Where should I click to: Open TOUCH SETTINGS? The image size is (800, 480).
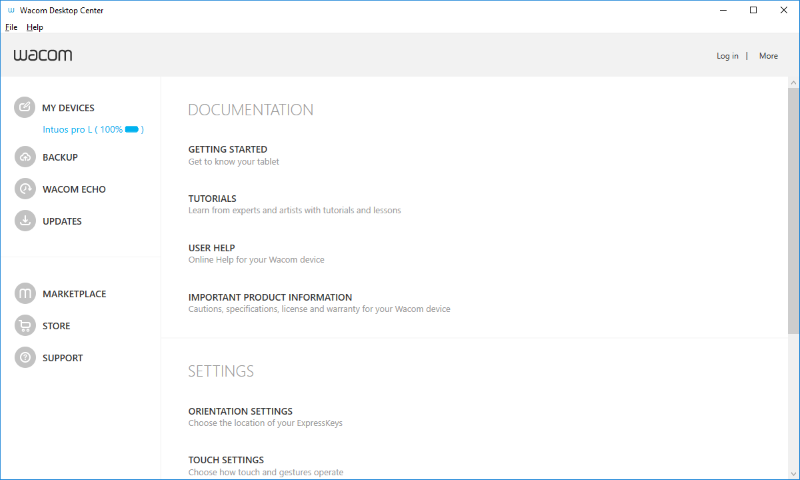(226, 460)
